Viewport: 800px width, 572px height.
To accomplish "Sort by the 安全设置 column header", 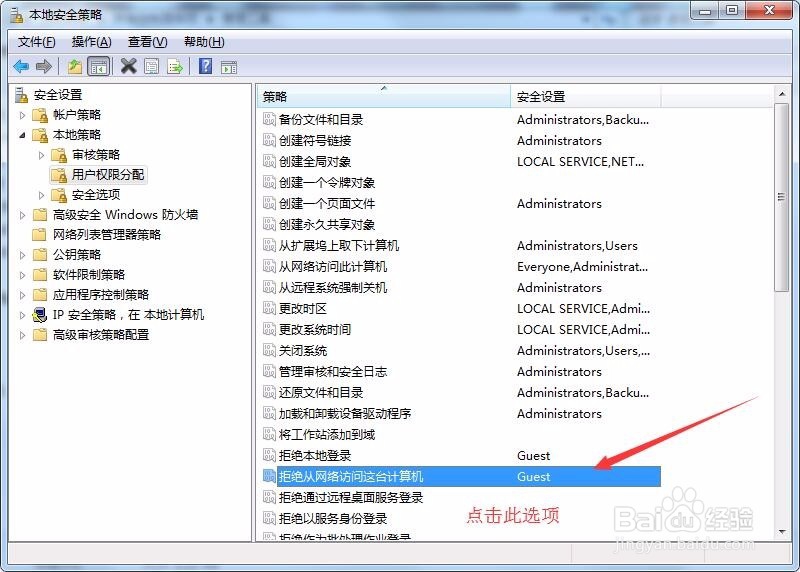I will [585, 96].
